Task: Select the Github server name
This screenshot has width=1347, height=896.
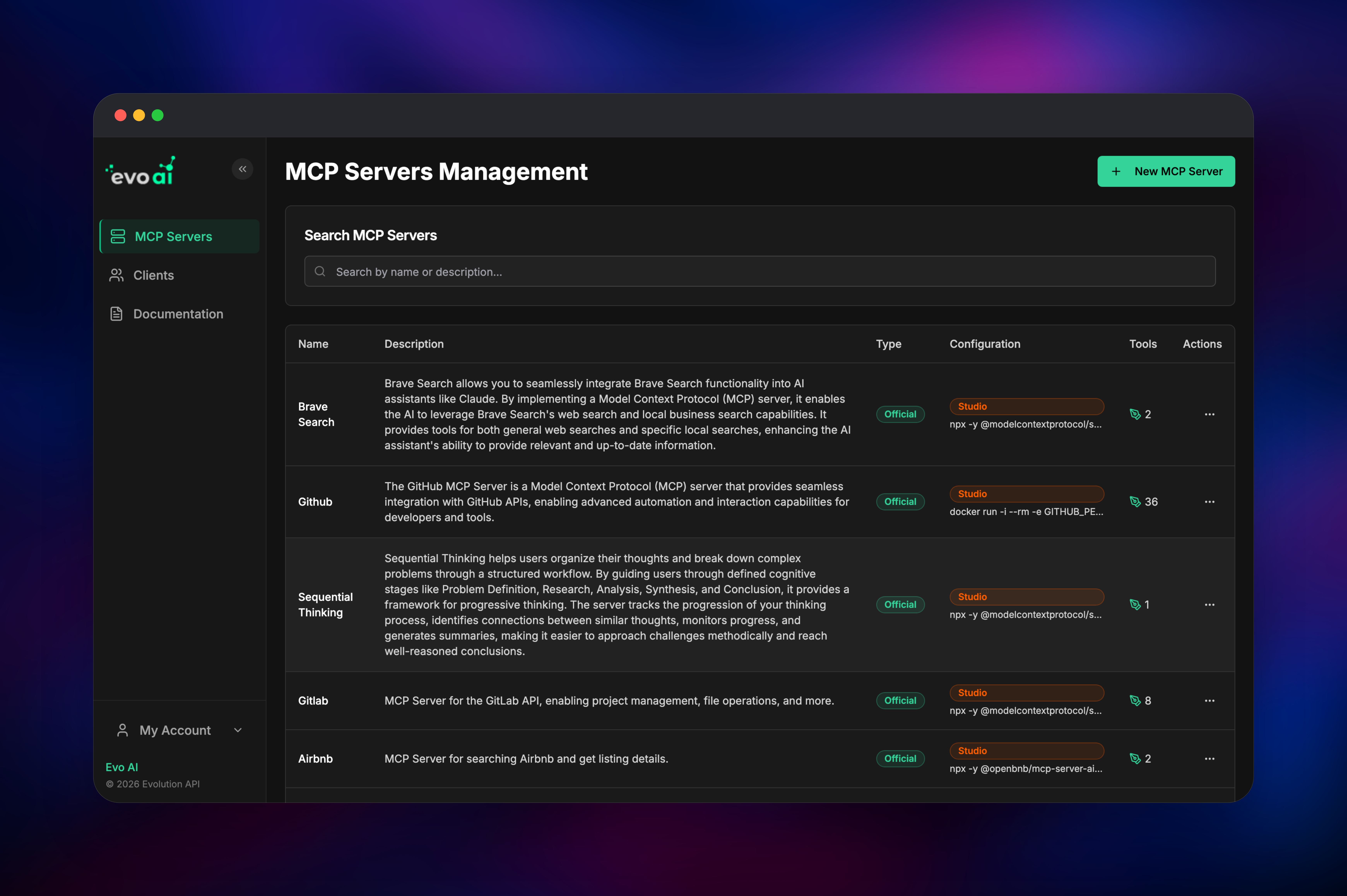Action: pos(315,502)
